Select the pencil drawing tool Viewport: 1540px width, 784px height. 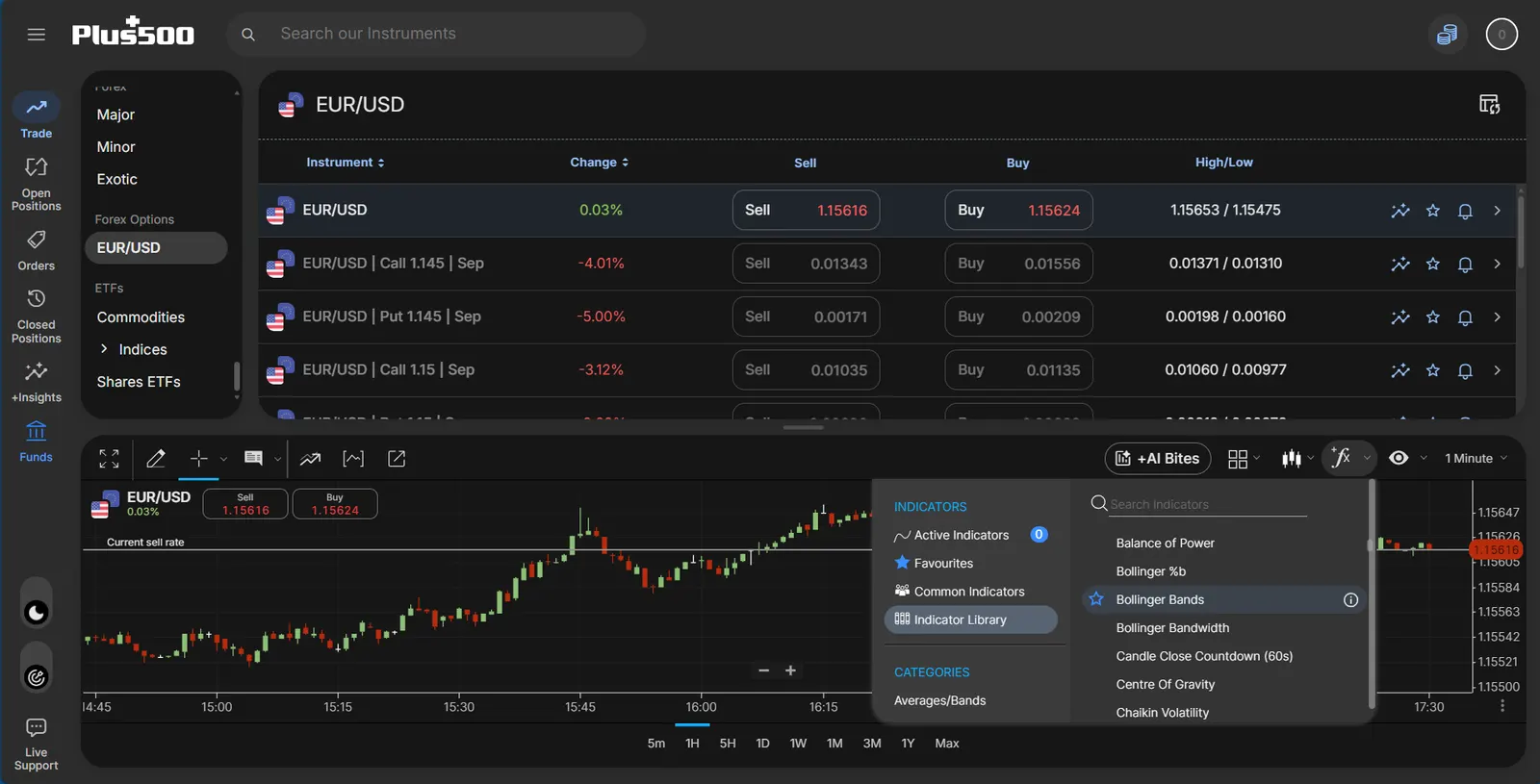156,459
